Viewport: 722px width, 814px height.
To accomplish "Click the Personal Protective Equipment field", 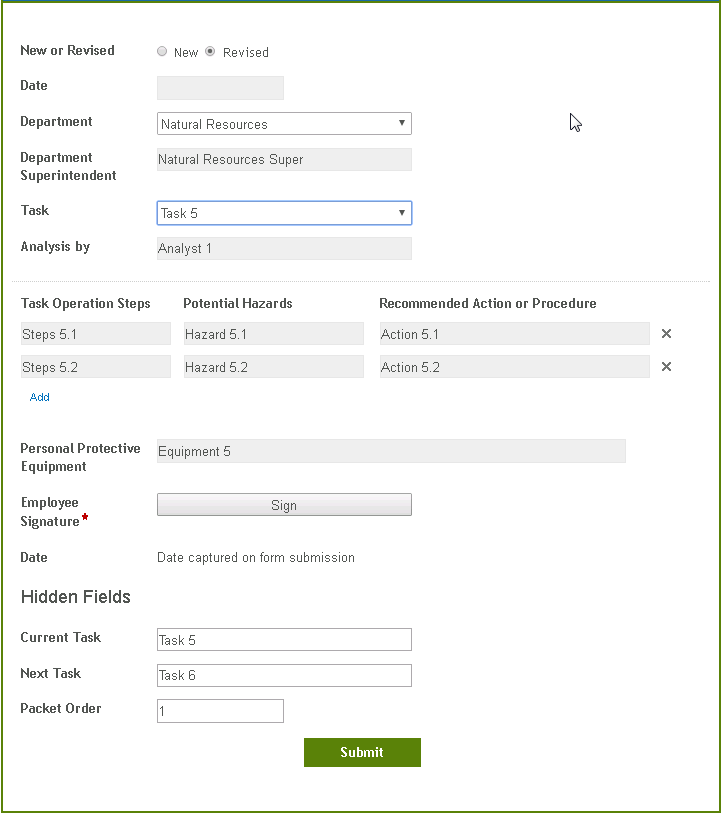I will 390,451.
